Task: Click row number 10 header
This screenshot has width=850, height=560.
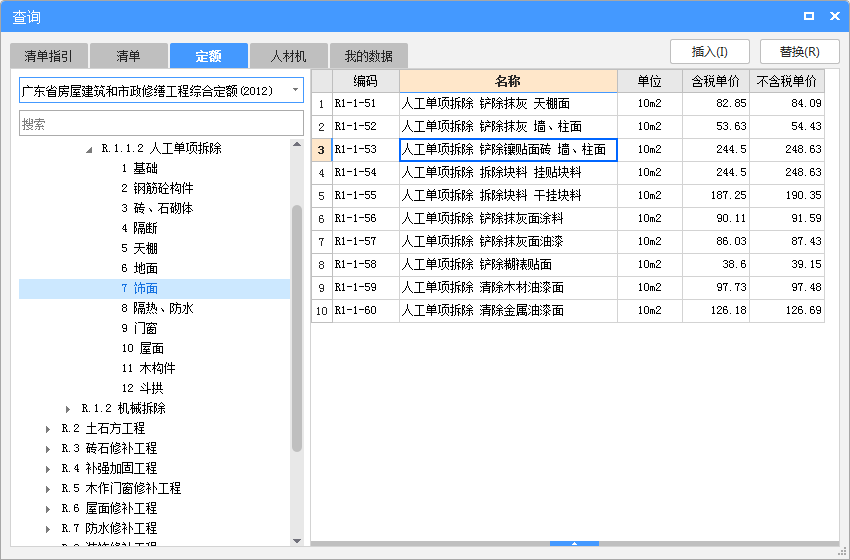Action: pos(321,311)
